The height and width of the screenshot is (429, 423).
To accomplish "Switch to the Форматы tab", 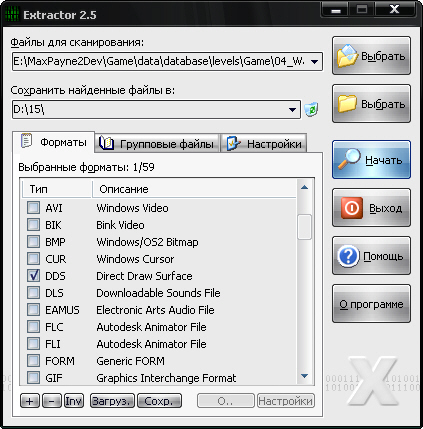I will tap(53, 142).
